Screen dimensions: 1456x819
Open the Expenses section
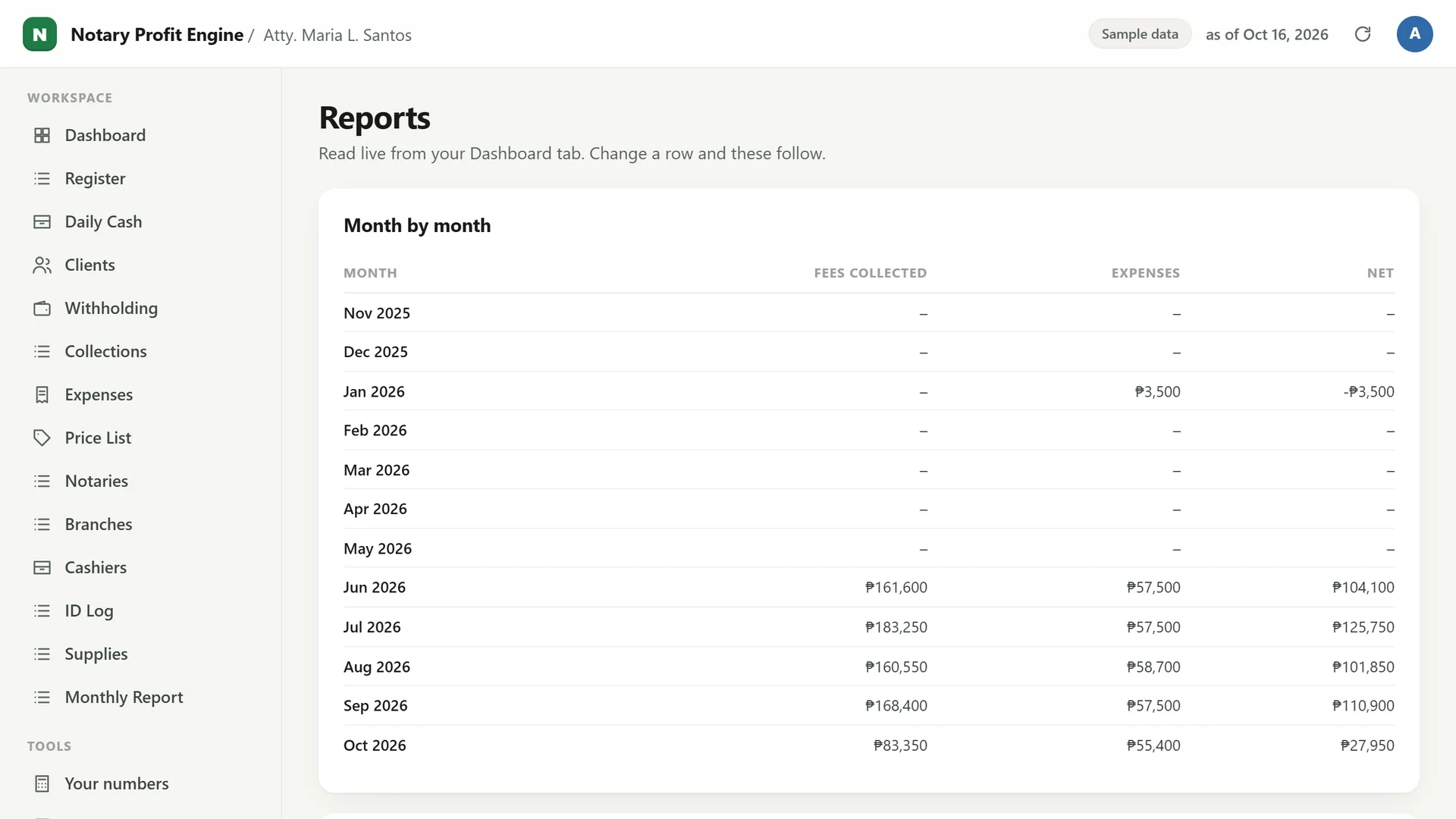pos(99,394)
